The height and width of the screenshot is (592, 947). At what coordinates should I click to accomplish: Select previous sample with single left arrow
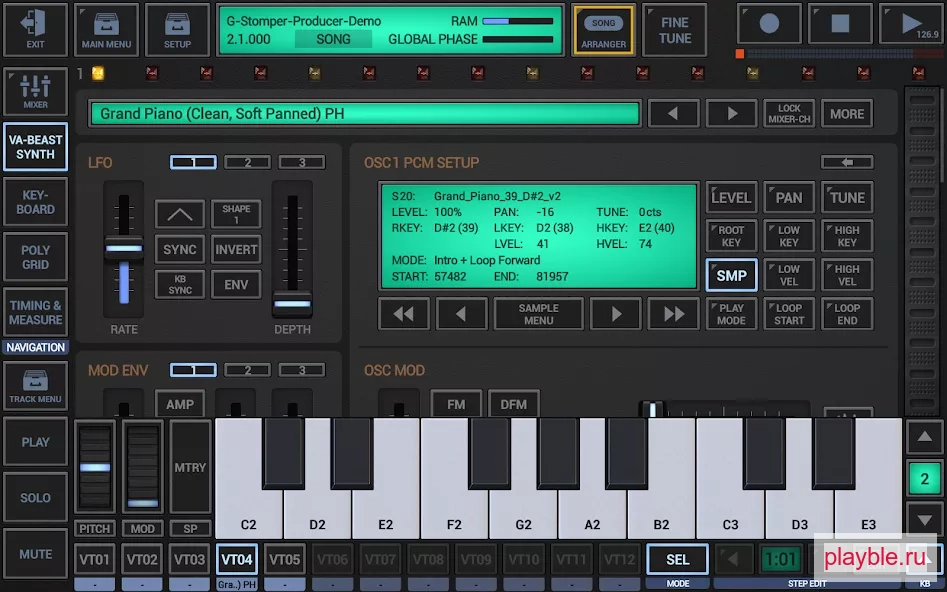461,314
